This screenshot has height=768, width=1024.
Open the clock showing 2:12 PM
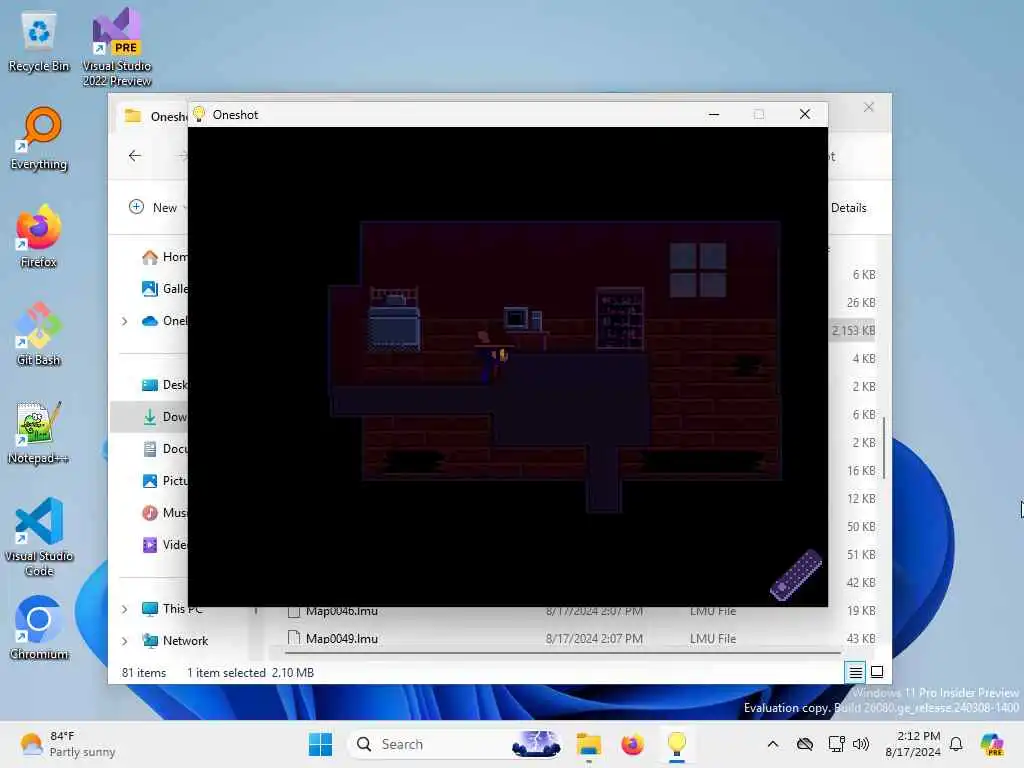912,744
